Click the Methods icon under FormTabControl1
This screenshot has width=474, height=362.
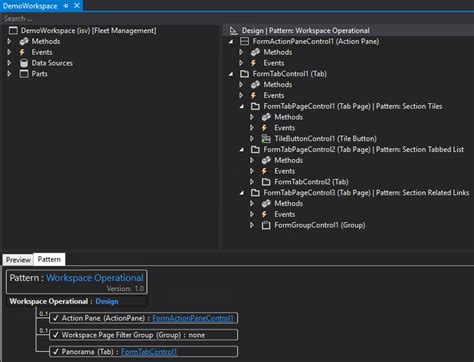pyautogui.click(x=255, y=85)
